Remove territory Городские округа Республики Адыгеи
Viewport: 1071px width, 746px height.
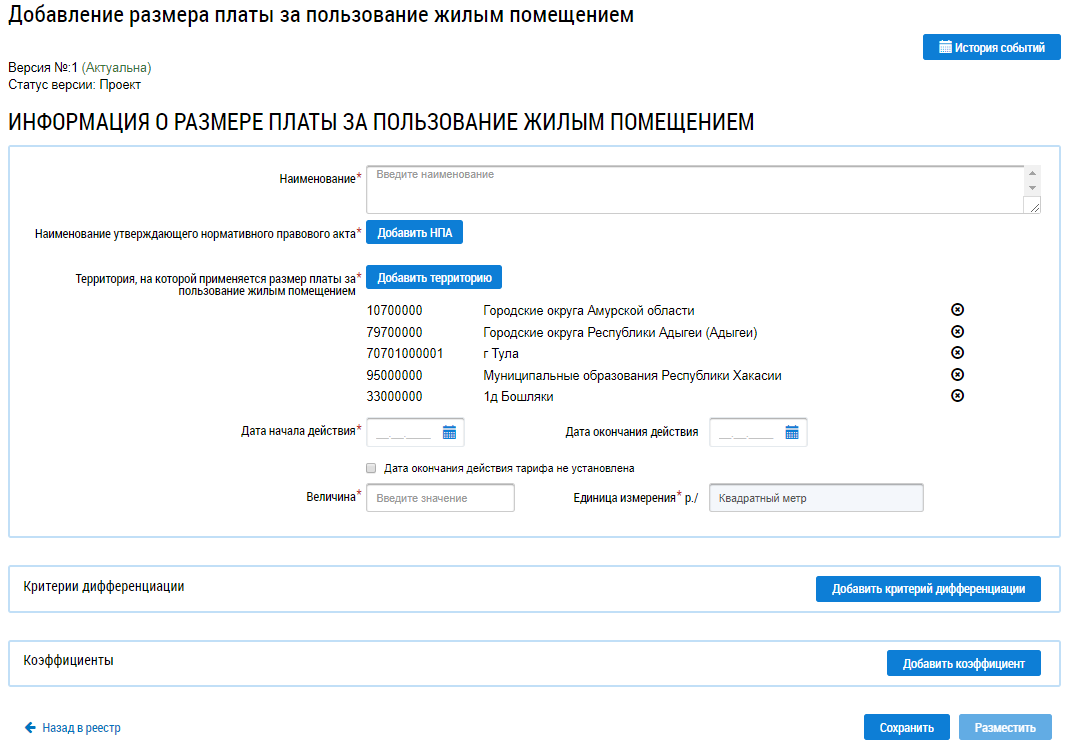click(x=957, y=332)
